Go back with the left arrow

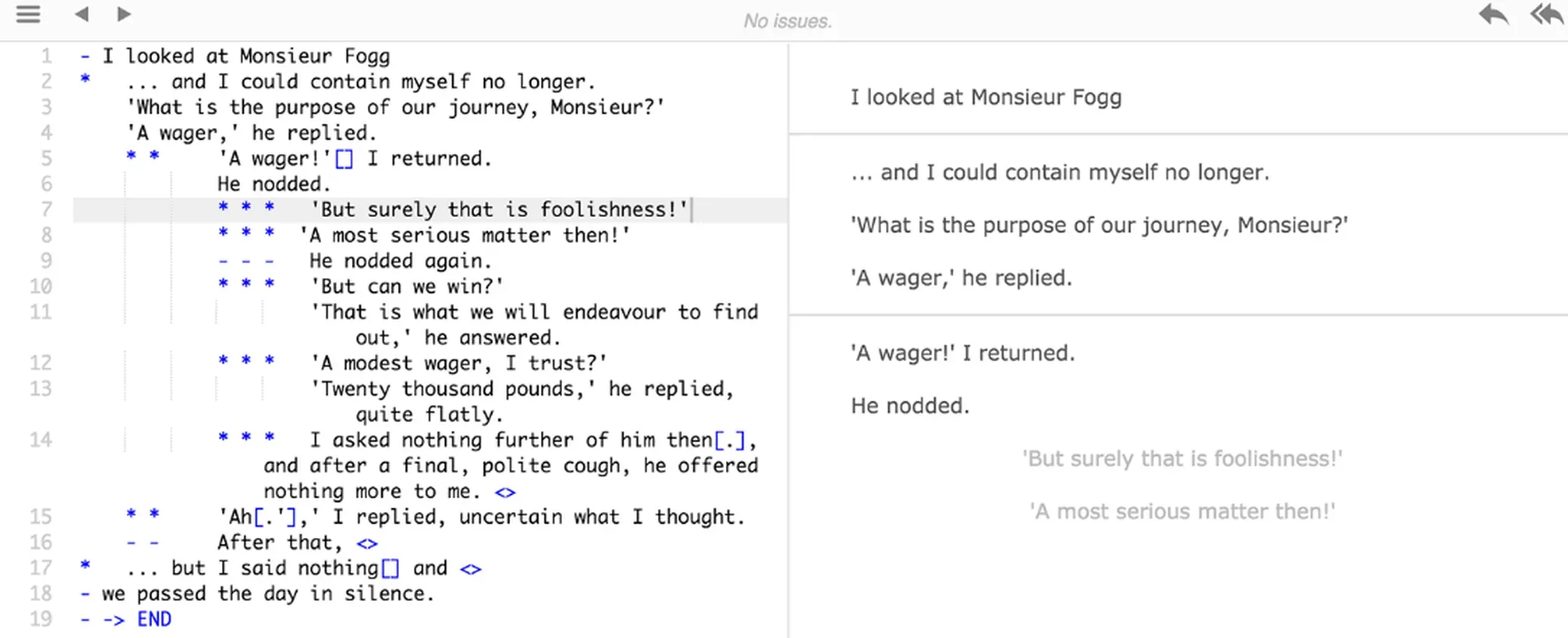click(82, 14)
